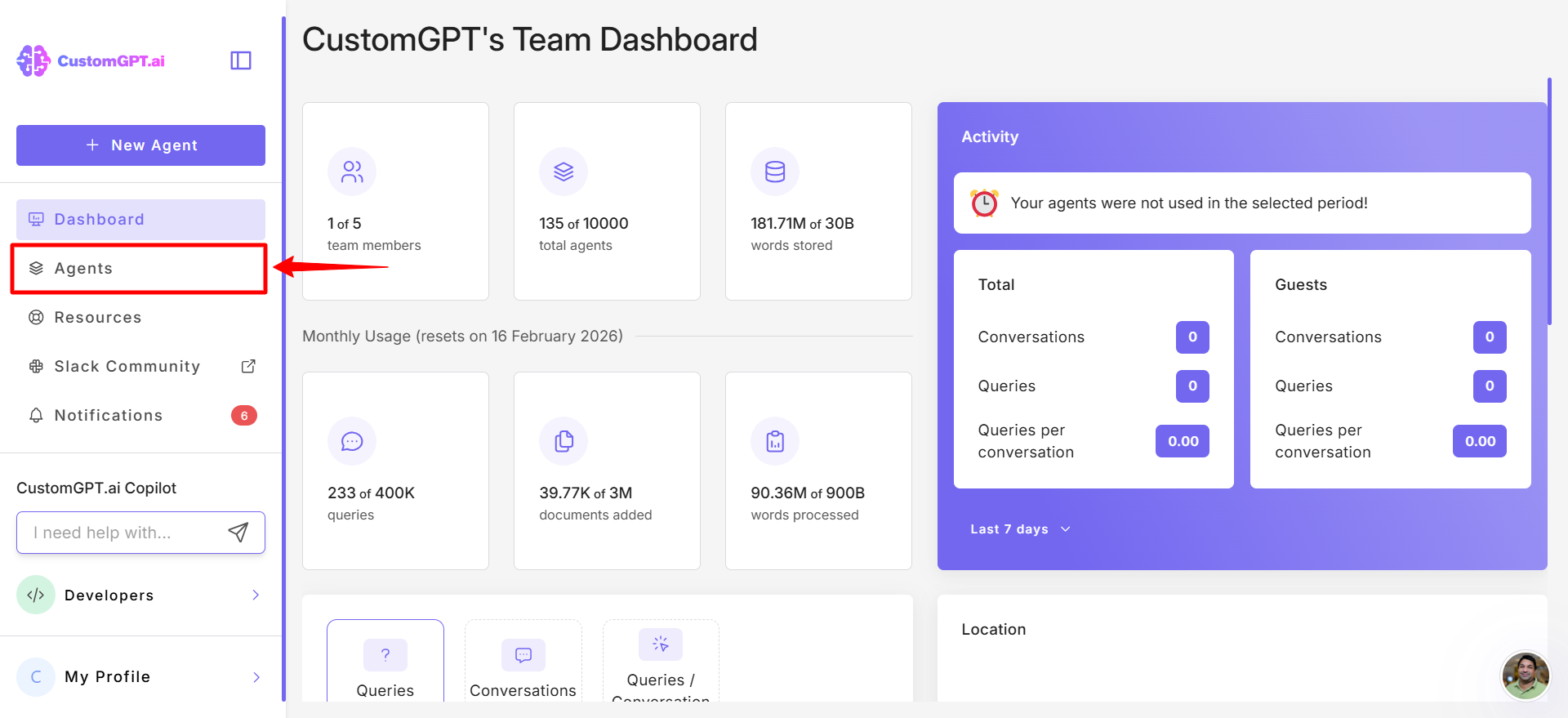This screenshot has width=1568, height=718.
Task: Click the Dashboard monitor icon
Action: point(36,220)
